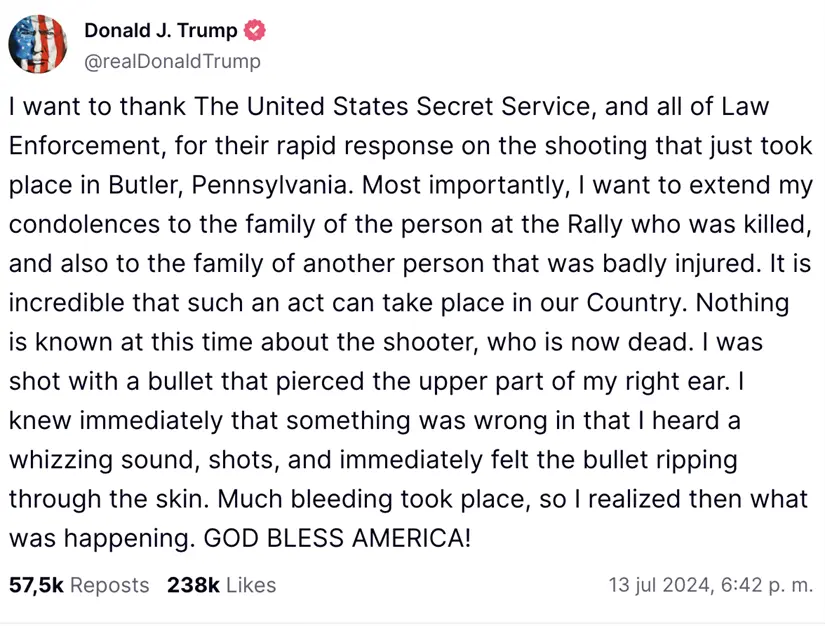Viewport: 825px width, 626px height.
Task: Click the 57,5k reposts number
Action: coord(35,585)
